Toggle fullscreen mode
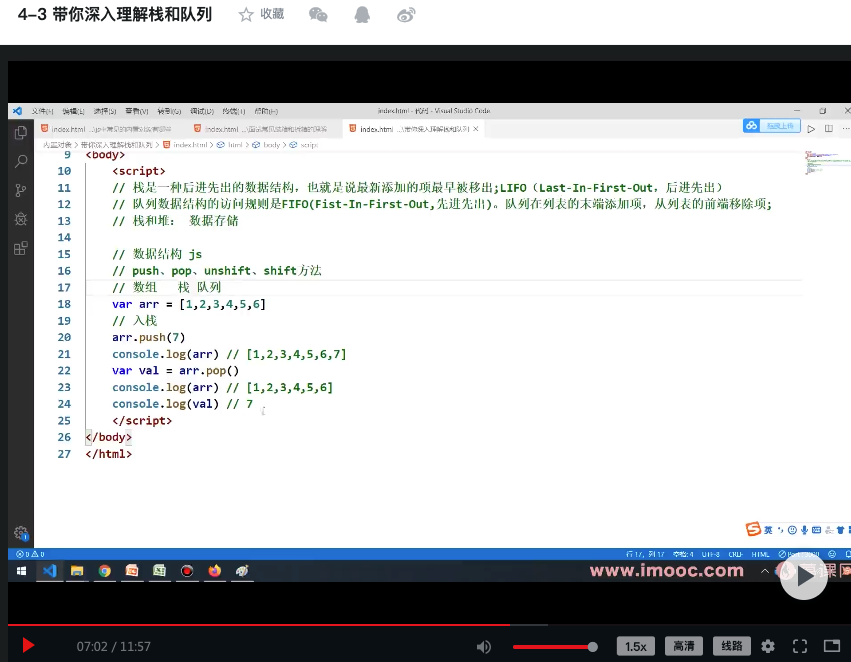This screenshot has width=851, height=662. pos(800,646)
